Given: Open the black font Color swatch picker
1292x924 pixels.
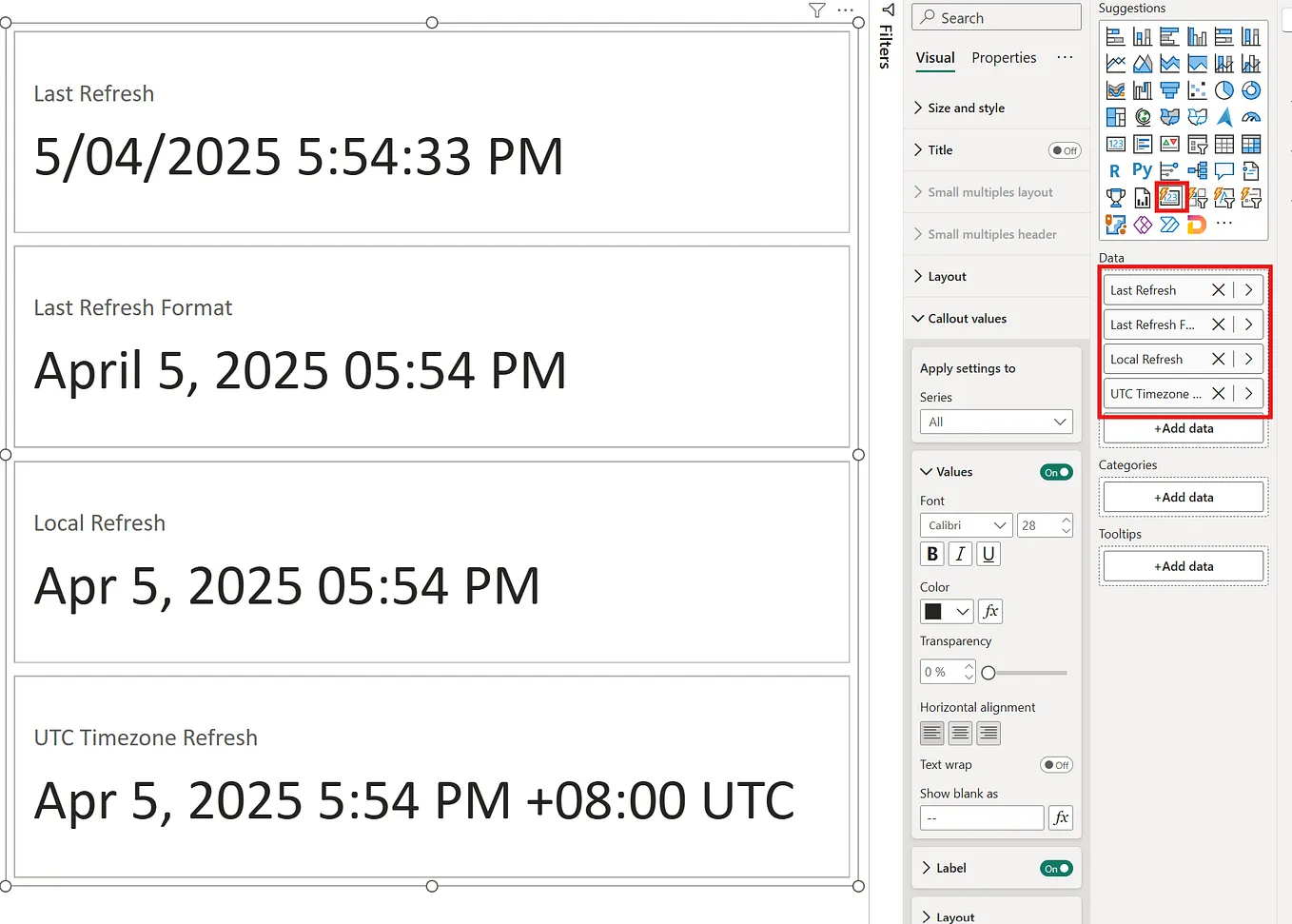Looking at the screenshot, I should [x=946, y=611].
